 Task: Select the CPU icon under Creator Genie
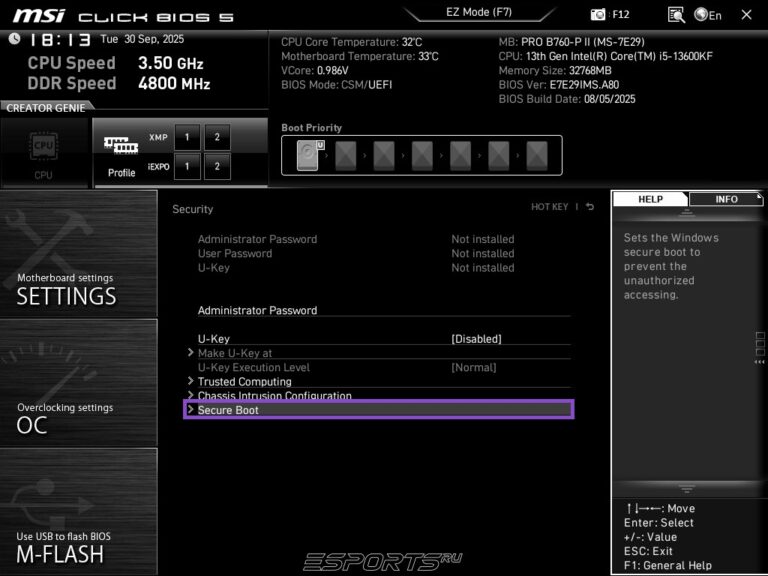[44, 152]
